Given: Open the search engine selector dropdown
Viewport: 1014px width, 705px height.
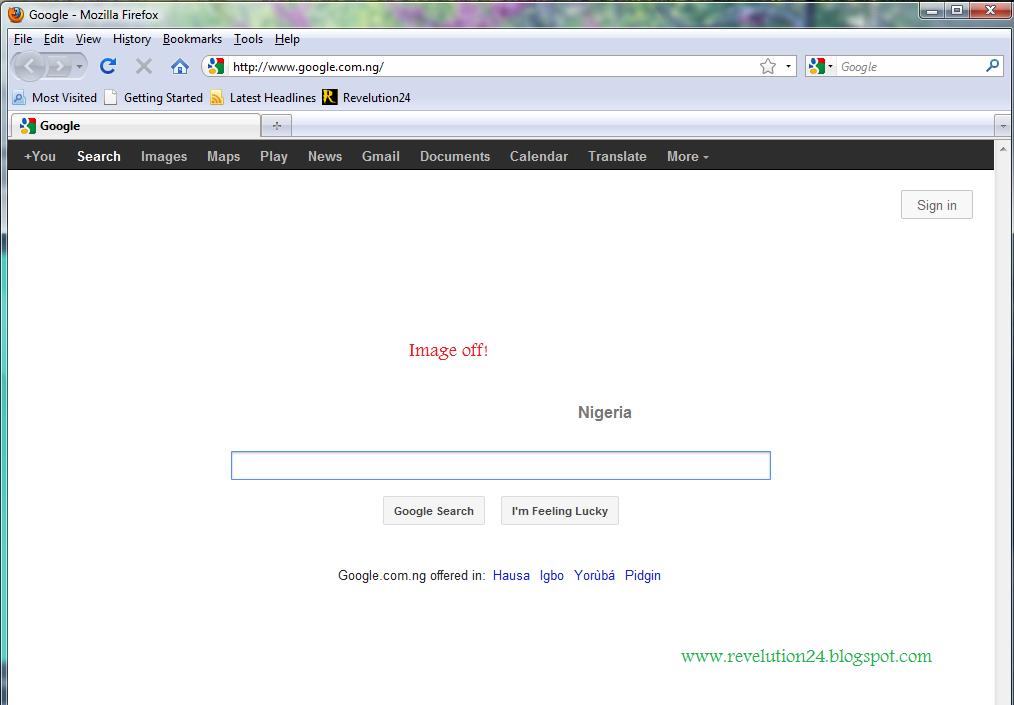Looking at the screenshot, I should [x=829, y=65].
